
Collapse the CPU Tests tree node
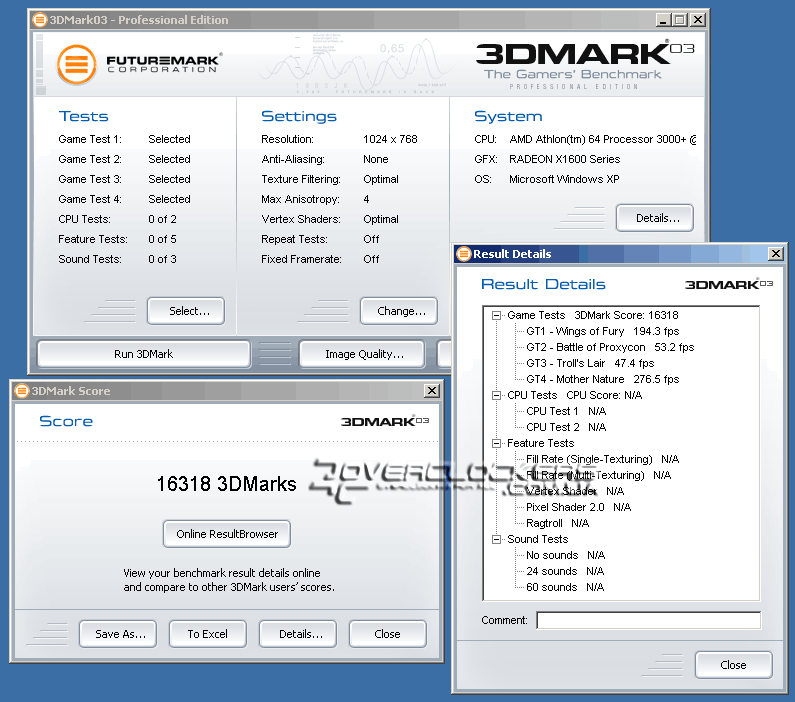pyautogui.click(x=496, y=395)
